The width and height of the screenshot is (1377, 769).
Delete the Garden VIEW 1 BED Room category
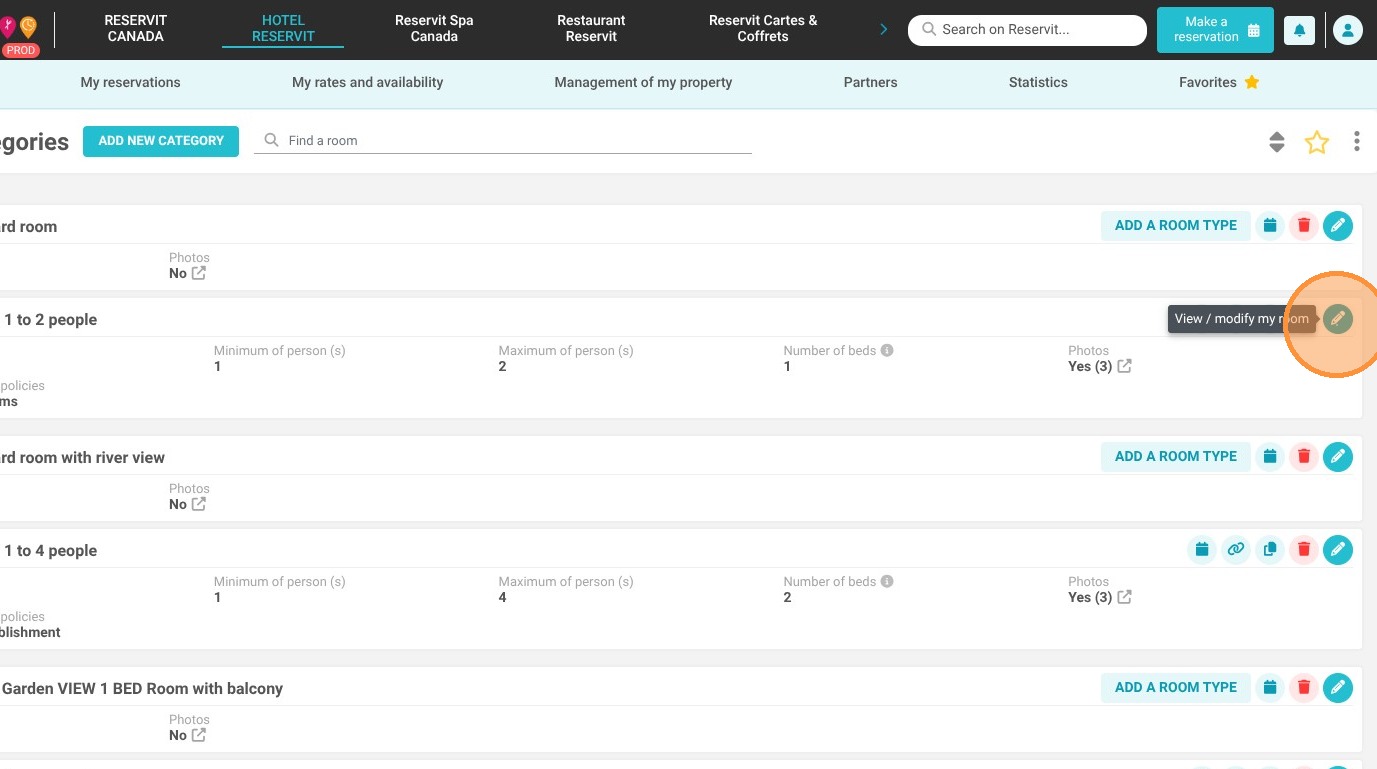coord(1303,688)
